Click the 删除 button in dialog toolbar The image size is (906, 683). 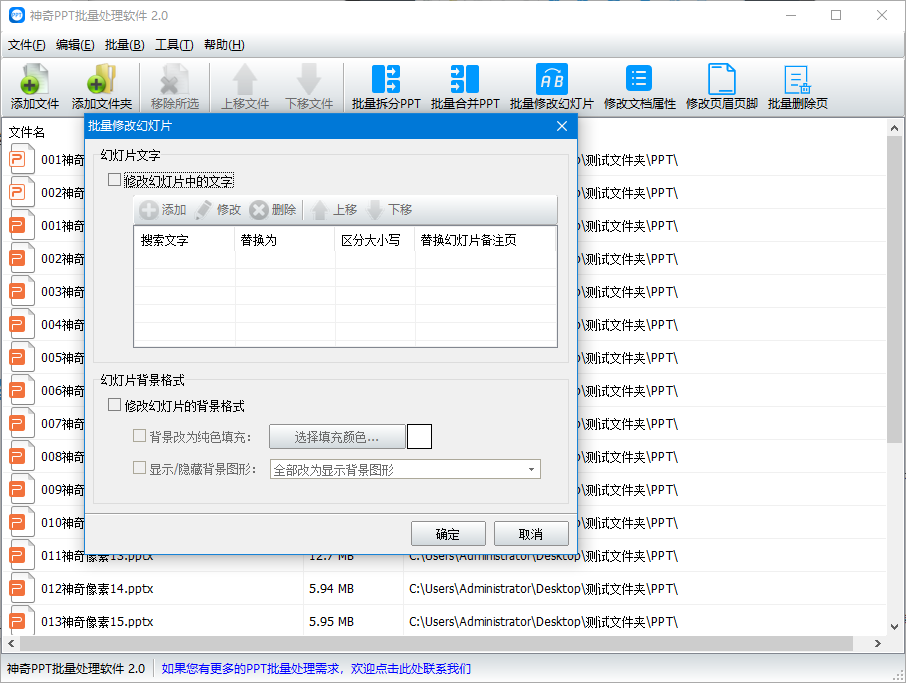click(273, 210)
